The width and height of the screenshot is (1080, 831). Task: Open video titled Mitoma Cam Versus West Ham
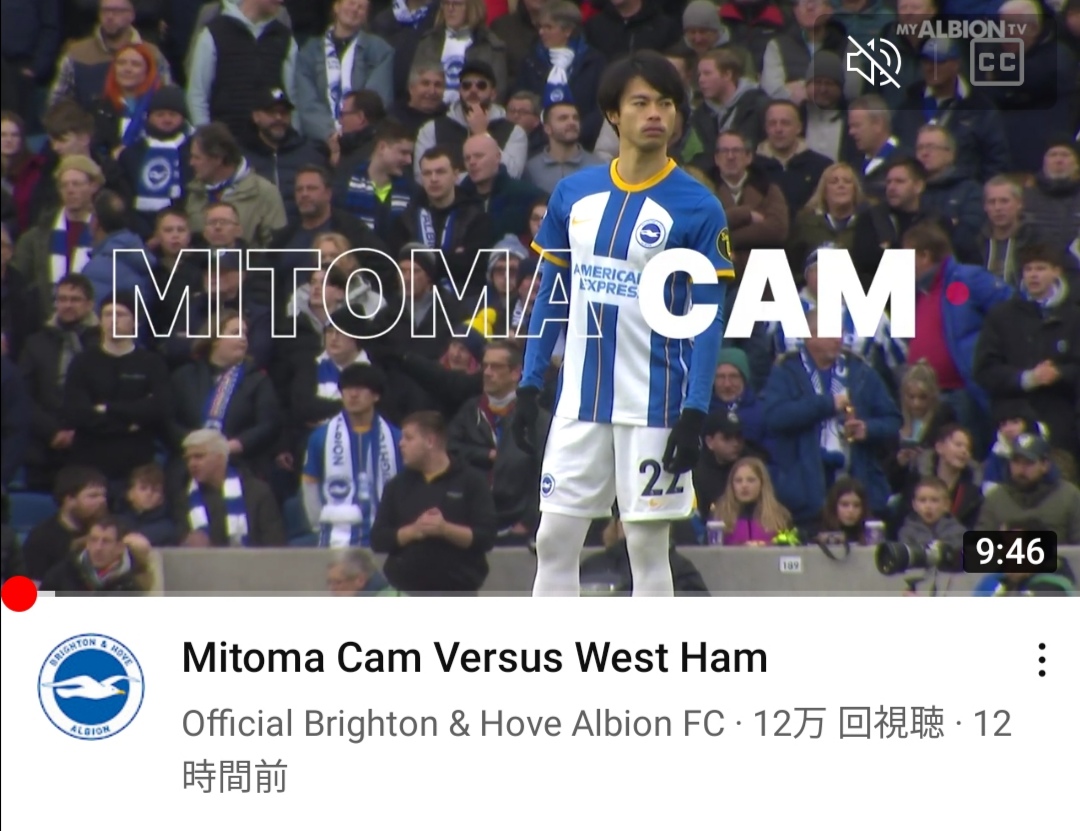475,657
